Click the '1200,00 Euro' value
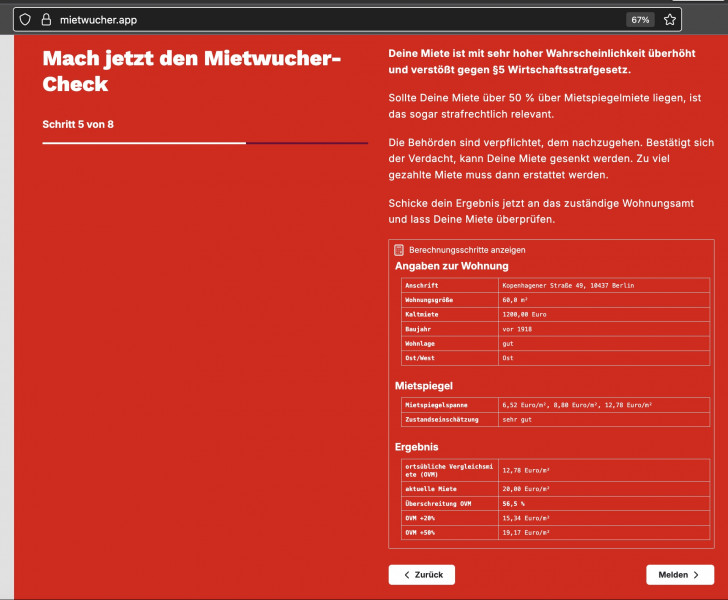 (x=524, y=314)
